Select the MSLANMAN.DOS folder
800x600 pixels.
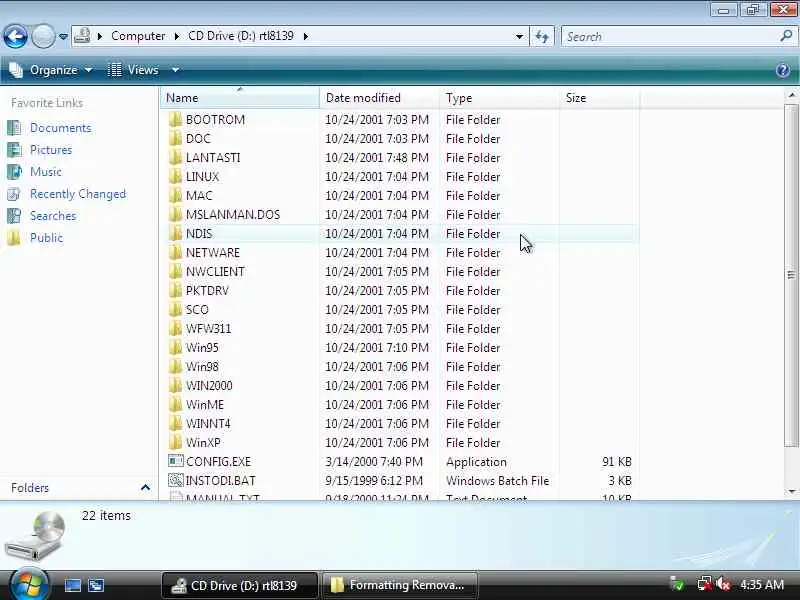coord(233,215)
